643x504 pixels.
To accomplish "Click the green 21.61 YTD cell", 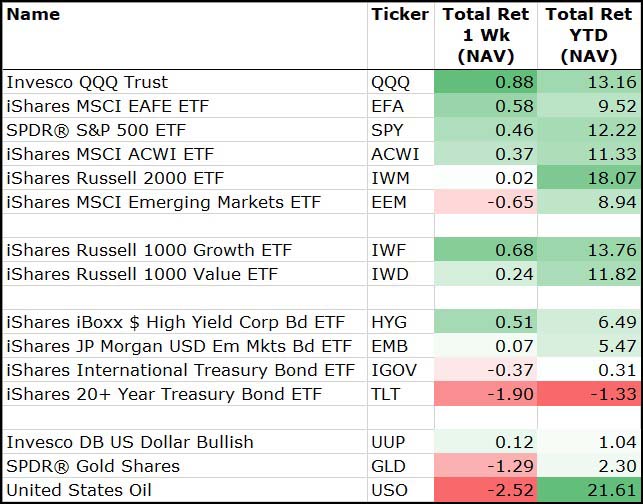I will pyautogui.click(x=589, y=490).
